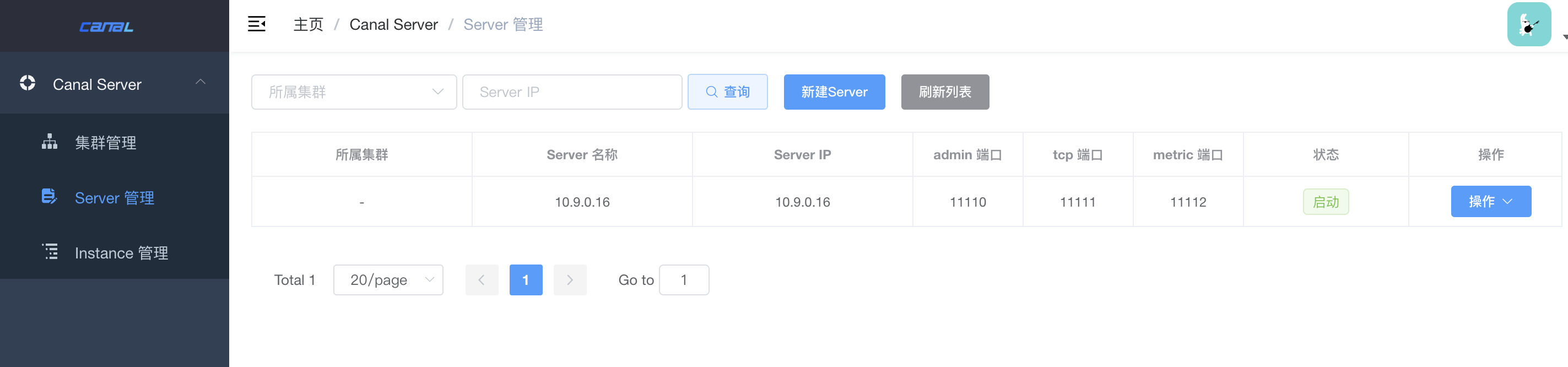Open the 20/page page size dropdown
Screen dimensions: 1568x367
(x=388, y=280)
